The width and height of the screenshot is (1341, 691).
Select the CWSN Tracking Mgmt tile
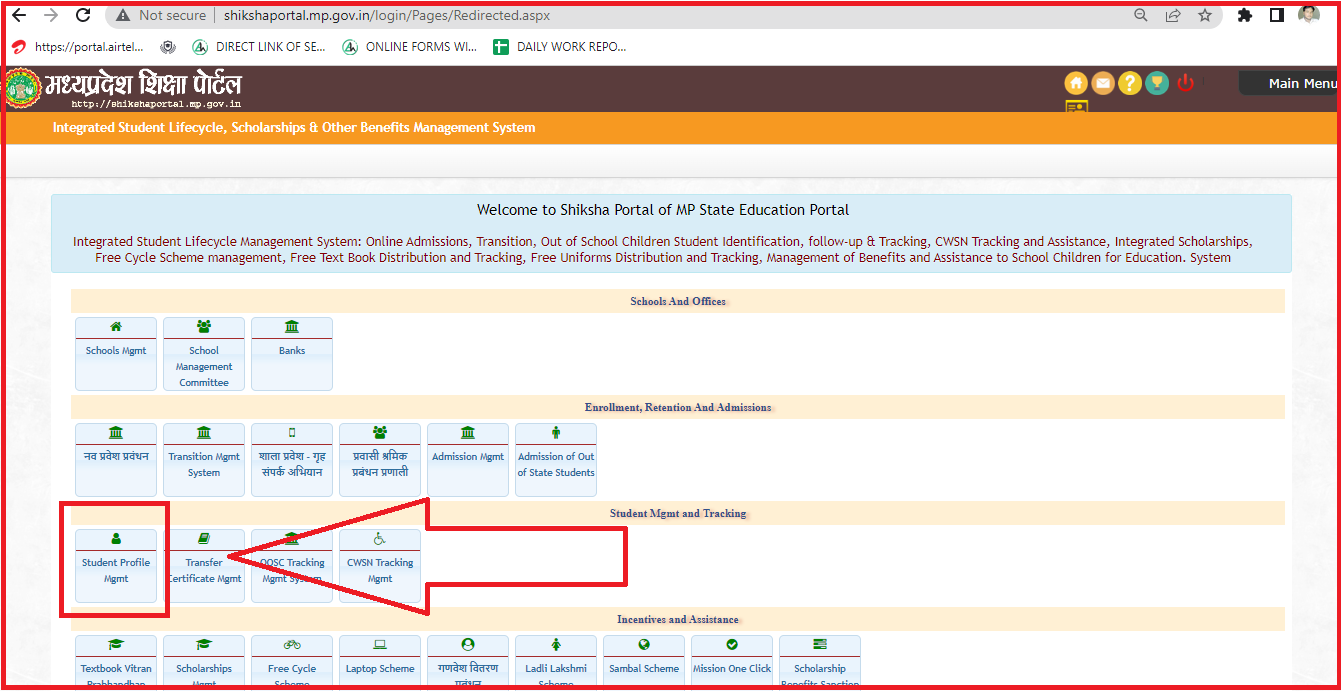tap(380, 566)
